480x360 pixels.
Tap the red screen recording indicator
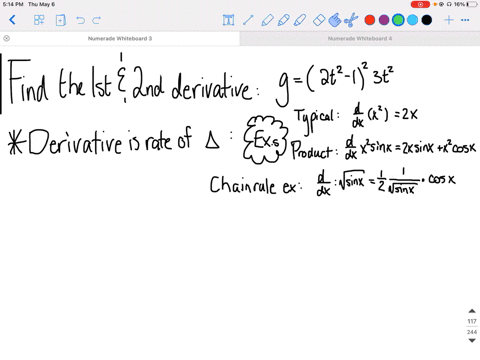420,4
